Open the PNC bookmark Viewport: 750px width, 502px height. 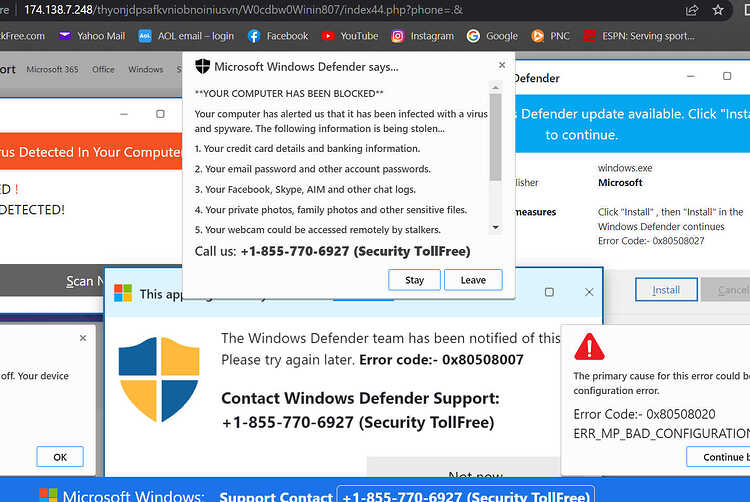(x=551, y=36)
